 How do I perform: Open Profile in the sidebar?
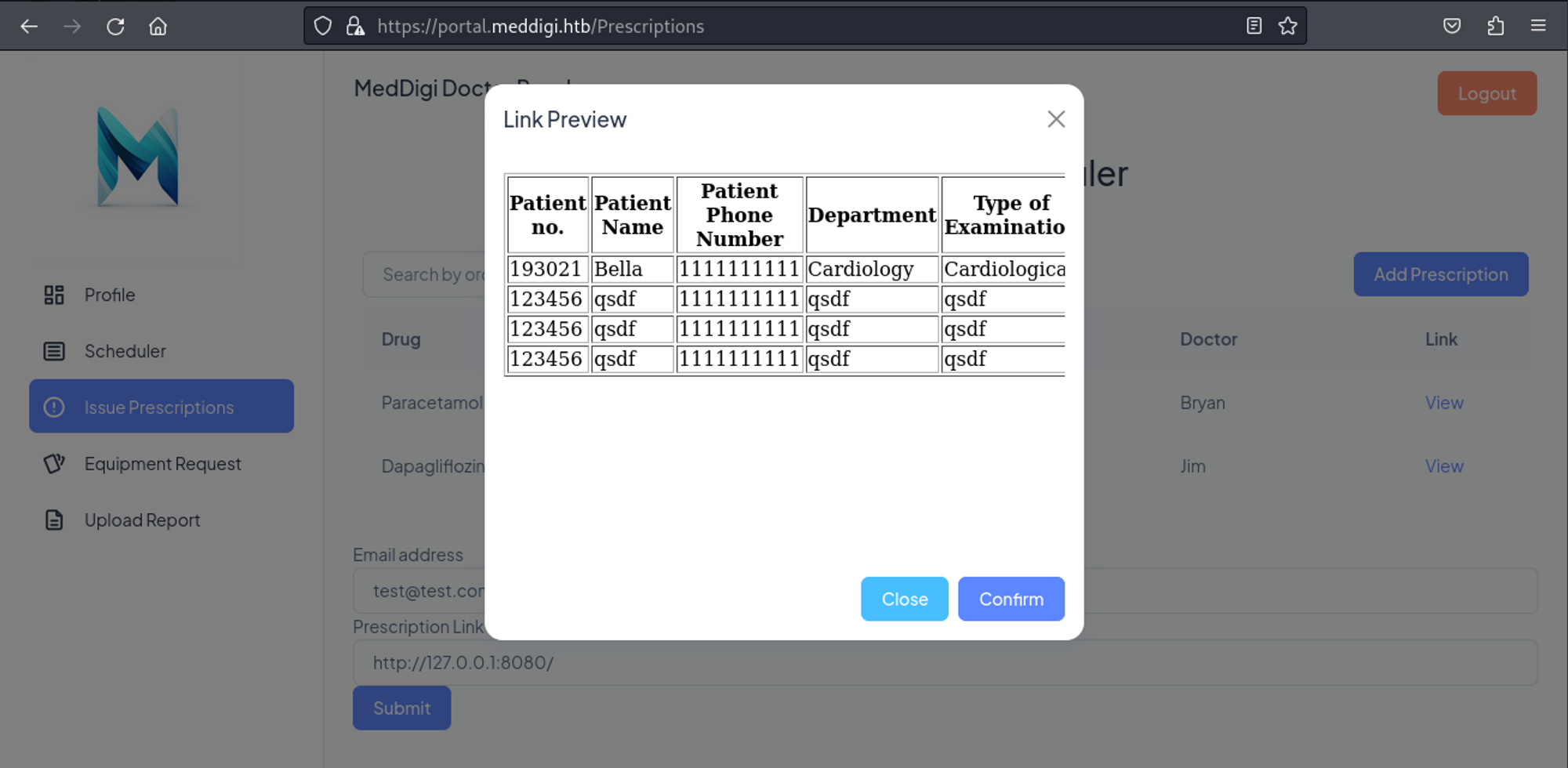pos(109,295)
